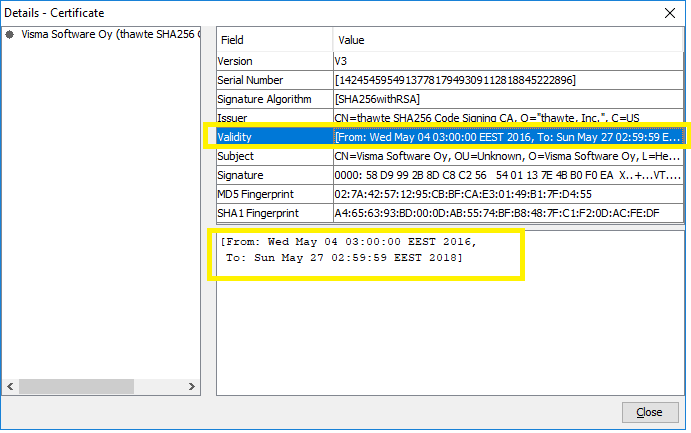Close the Details - Certificate dialog with X

(670, 13)
